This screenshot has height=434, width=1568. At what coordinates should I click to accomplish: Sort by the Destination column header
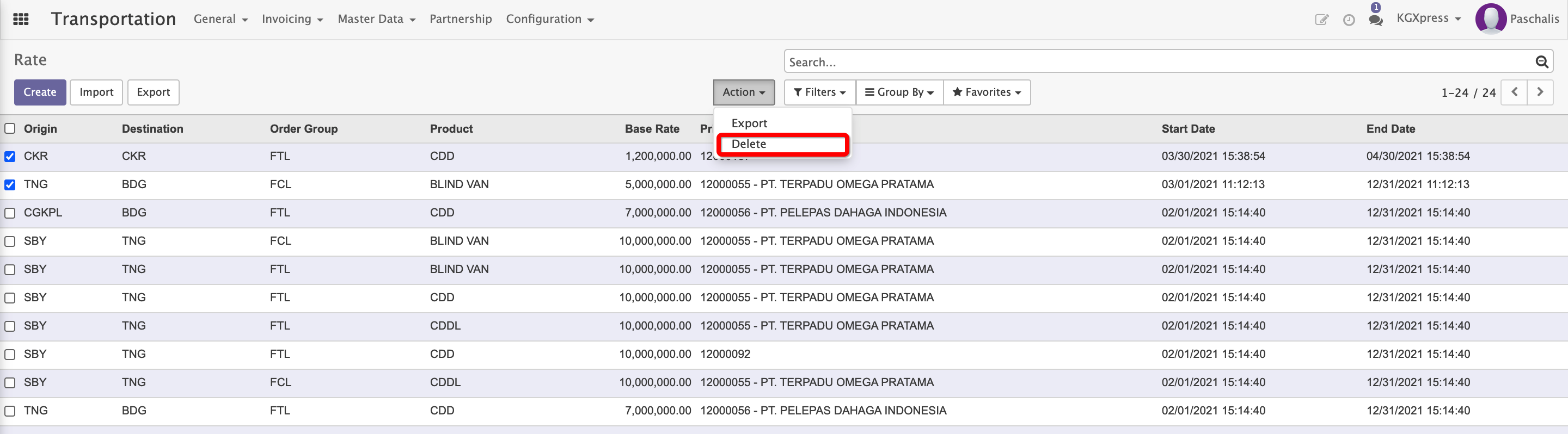pos(152,129)
